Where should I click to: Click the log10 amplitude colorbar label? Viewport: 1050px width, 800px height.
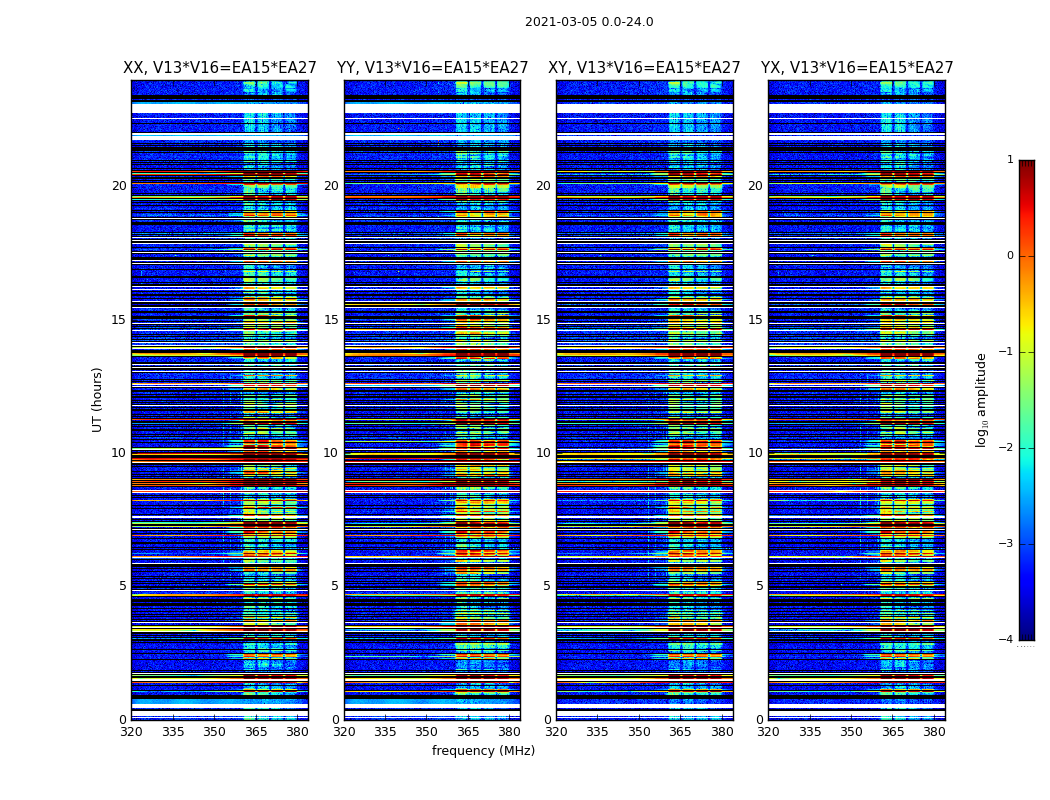click(981, 400)
